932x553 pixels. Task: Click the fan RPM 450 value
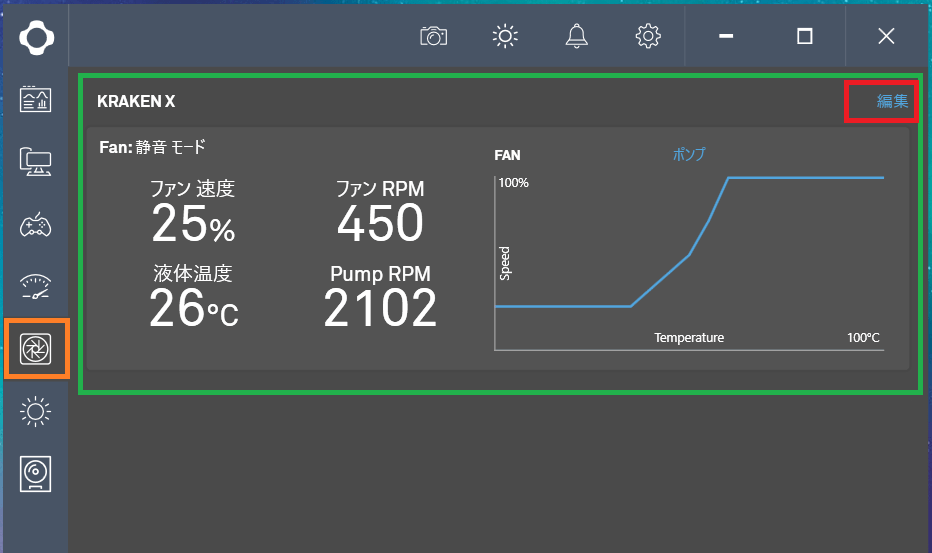coord(380,224)
